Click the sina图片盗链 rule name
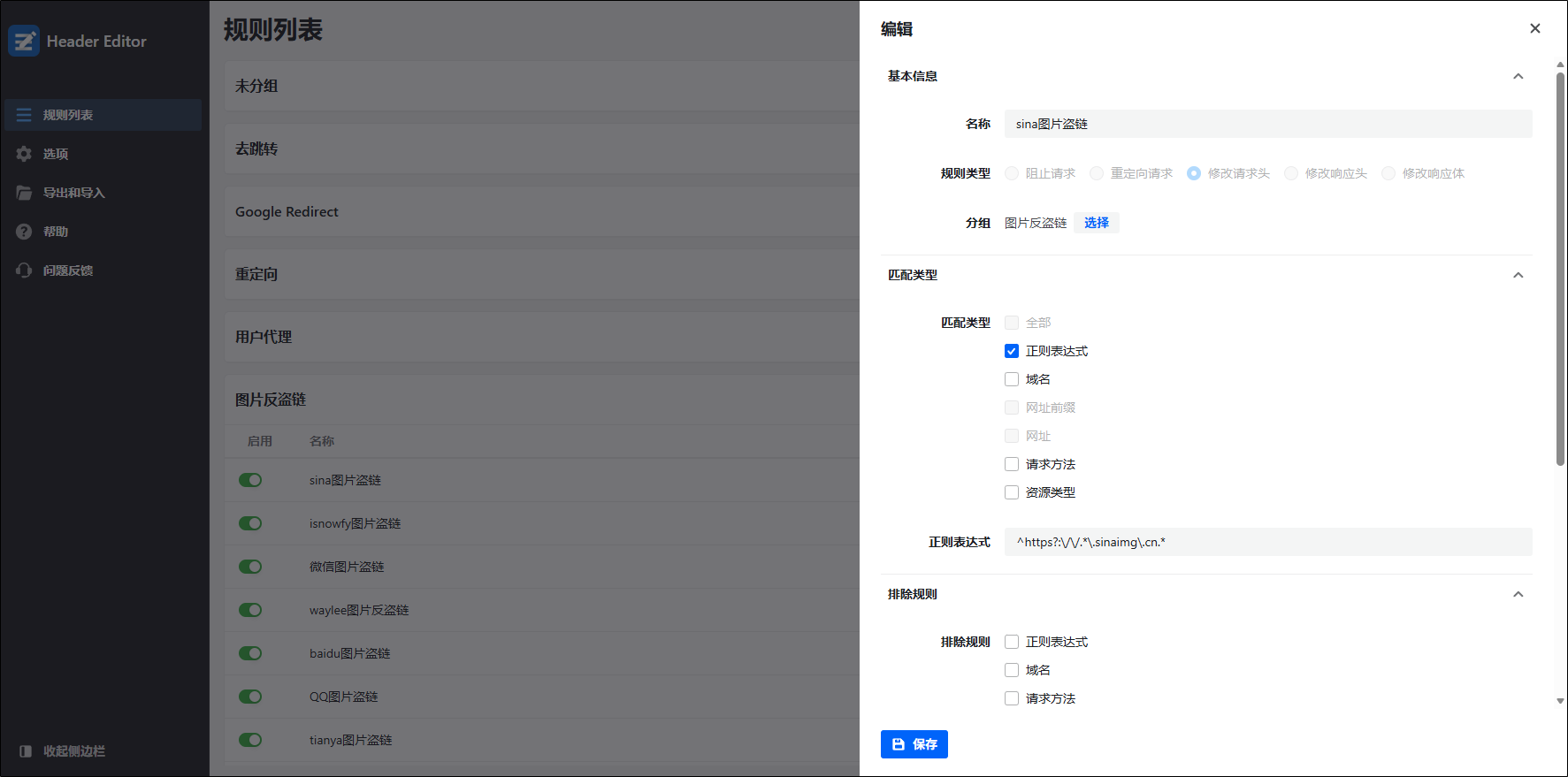Screen dimensions: 1568x777 tap(345, 480)
